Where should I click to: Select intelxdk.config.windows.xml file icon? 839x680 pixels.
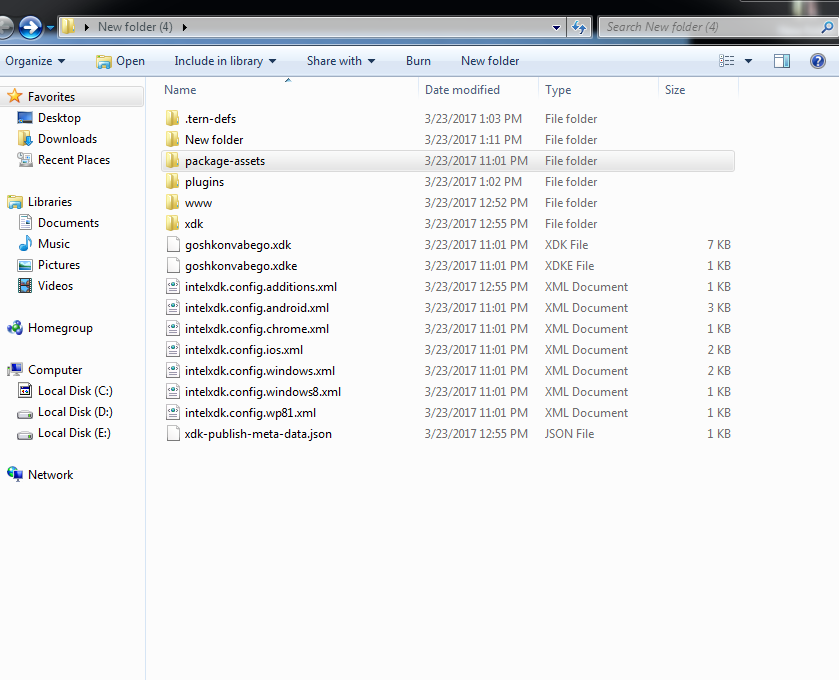173,371
